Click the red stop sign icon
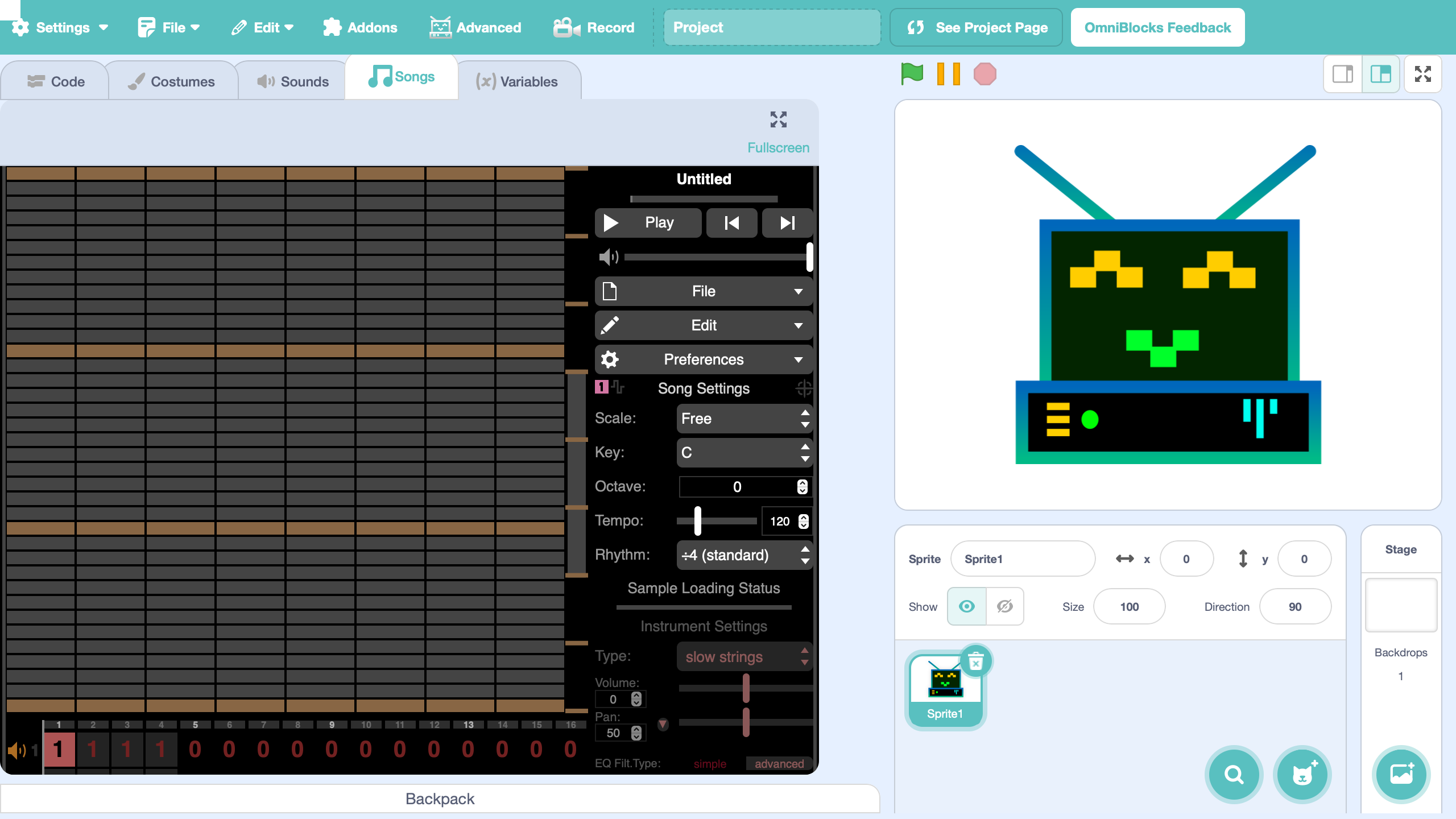The image size is (1456, 819). (x=985, y=74)
